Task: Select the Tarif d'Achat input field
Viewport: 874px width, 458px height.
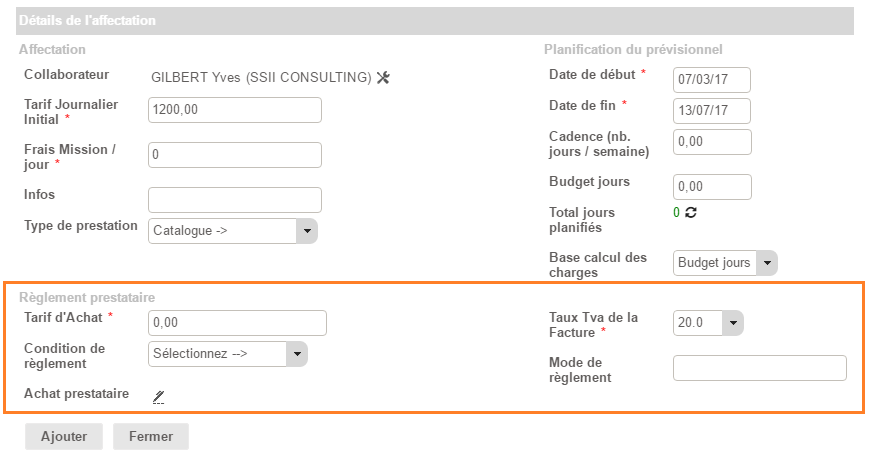Action: [x=237, y=323]
